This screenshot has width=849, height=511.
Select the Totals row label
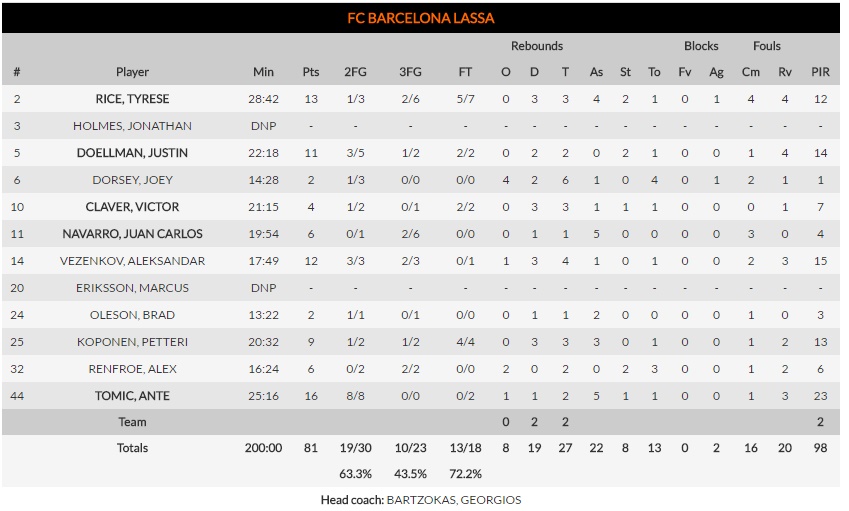(x=132, y=448)
